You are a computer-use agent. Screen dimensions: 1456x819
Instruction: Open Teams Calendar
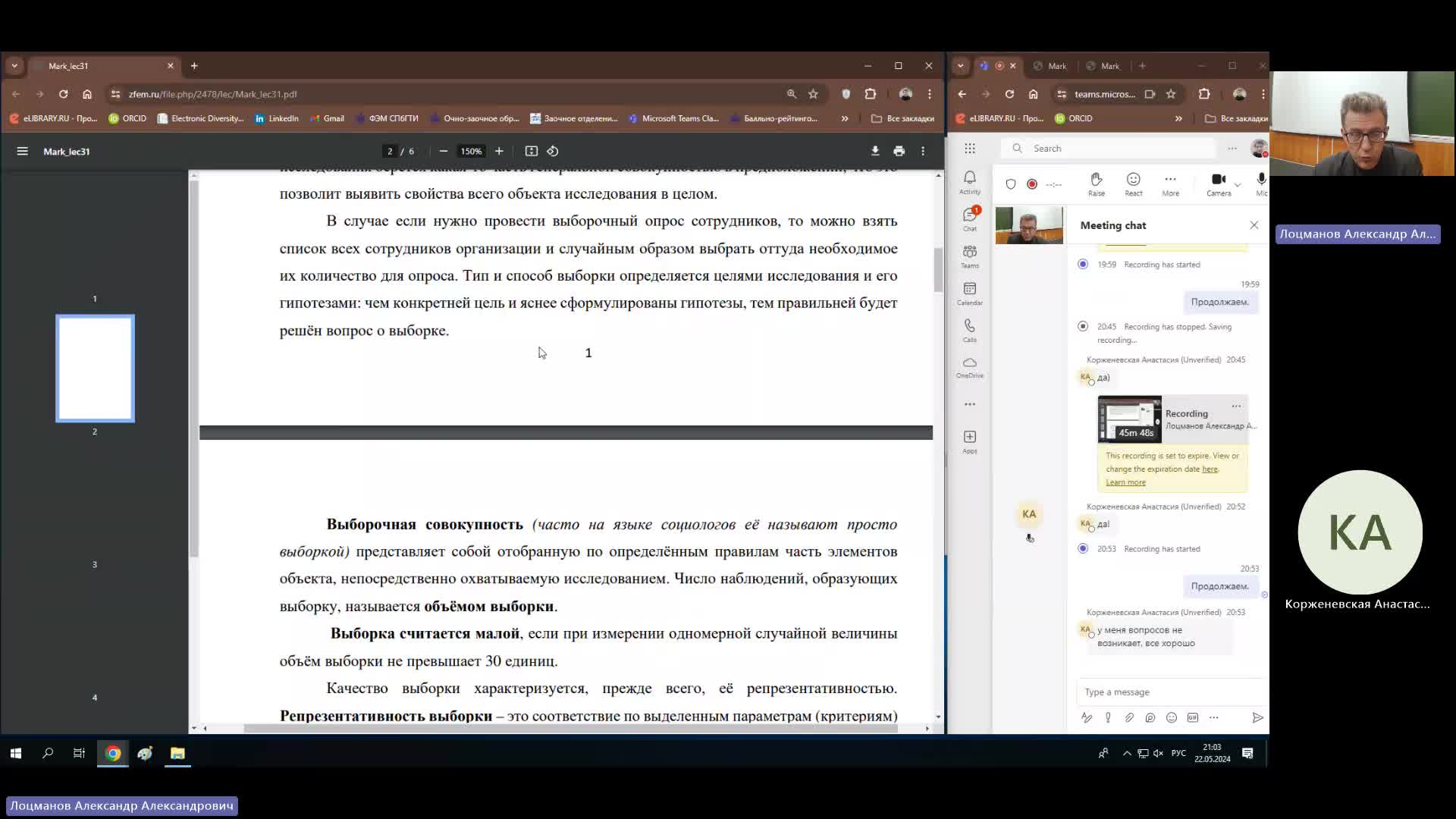pos(970,293)
